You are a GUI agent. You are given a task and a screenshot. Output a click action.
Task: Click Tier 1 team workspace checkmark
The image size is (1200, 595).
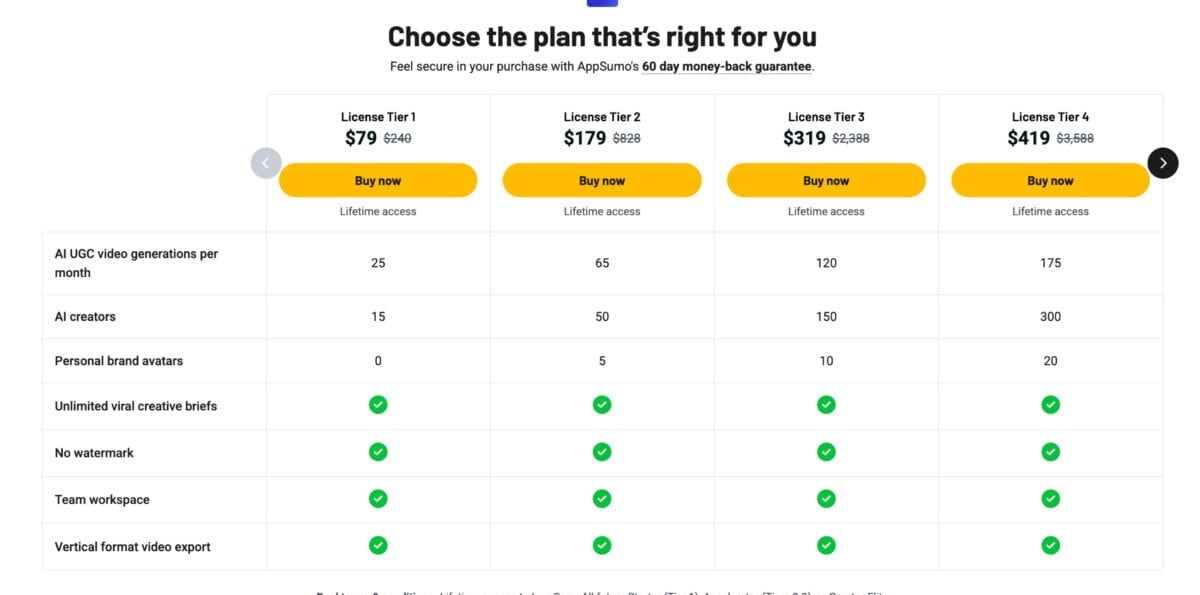click(x=378, y=498)
